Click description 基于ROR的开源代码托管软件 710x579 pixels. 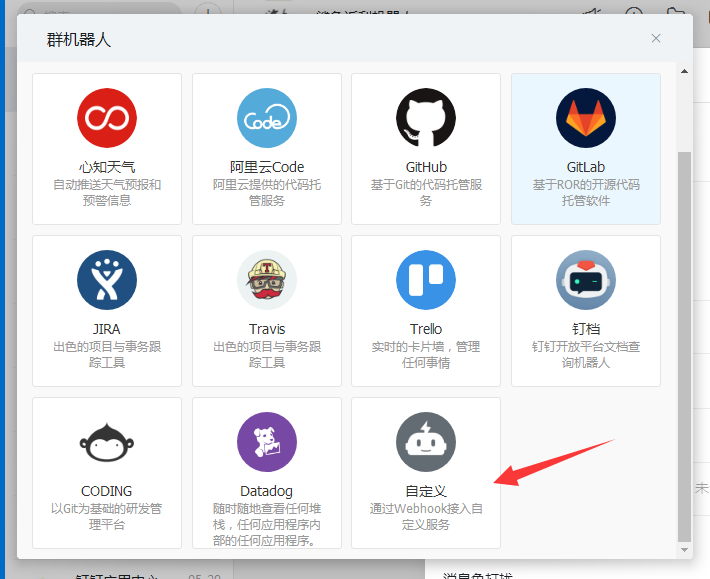point(586,192)
